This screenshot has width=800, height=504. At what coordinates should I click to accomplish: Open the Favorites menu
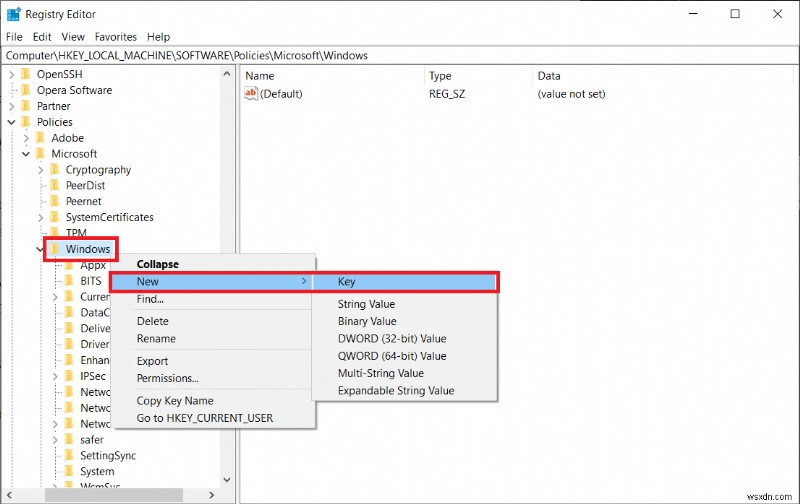coord(116,37)
